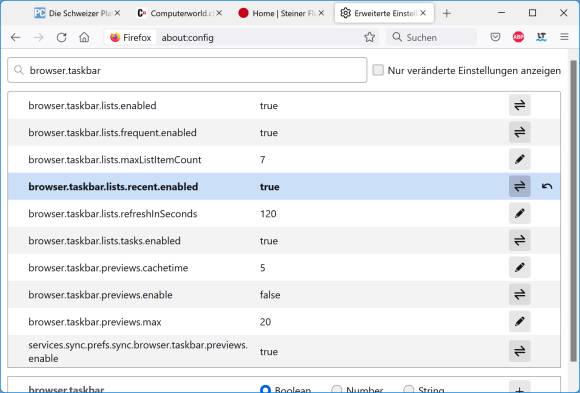580x393 pixels.
Task: Edit browser.taskbar.previews.max with pencil icon
Action: [519, 322]
